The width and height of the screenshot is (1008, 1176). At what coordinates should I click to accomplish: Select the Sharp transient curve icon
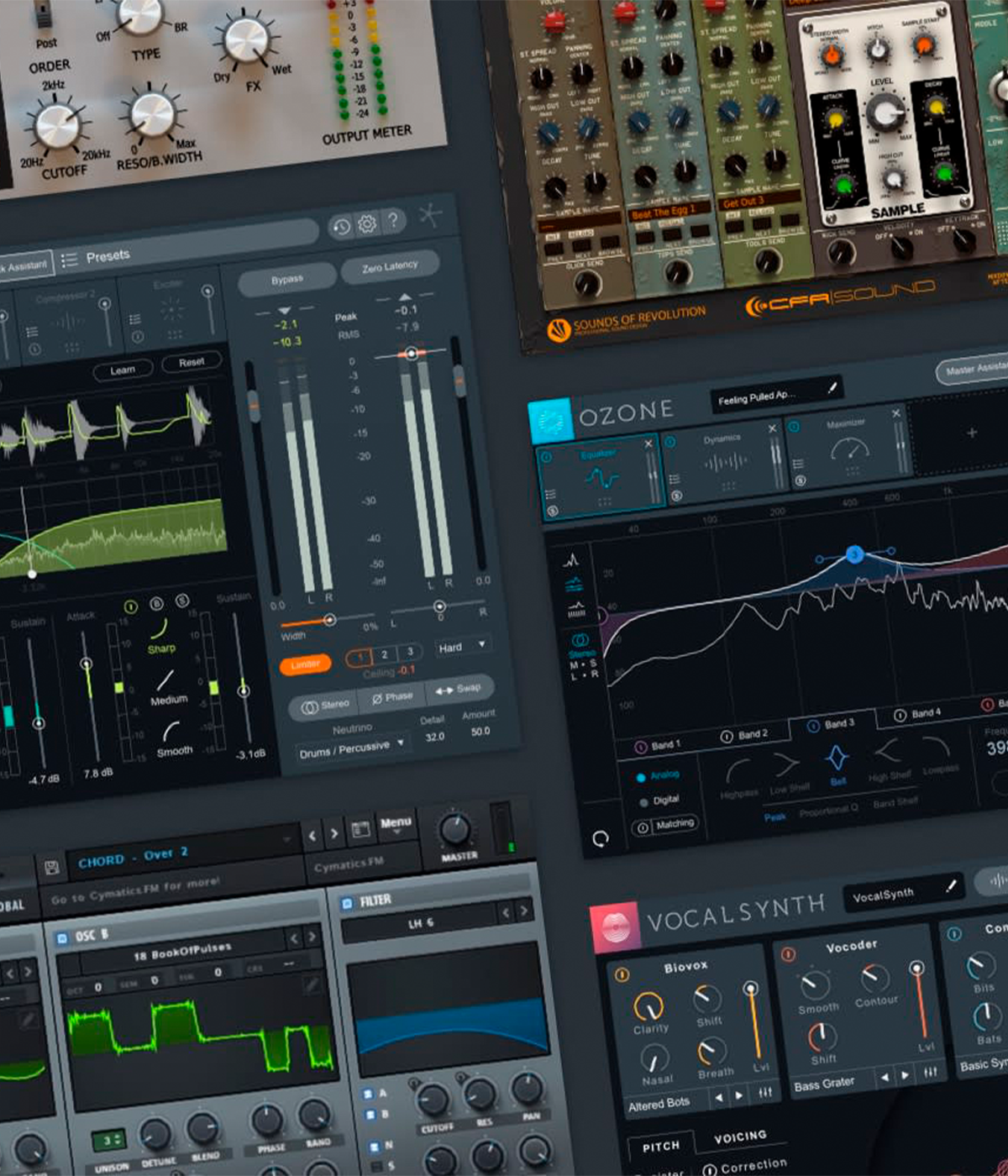159,629
